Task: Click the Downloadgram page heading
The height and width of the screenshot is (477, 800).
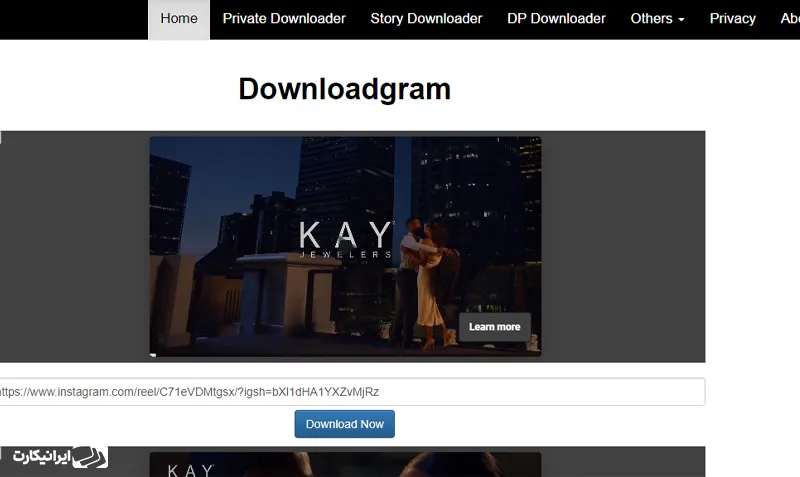Action: click(x=344, y=89)
